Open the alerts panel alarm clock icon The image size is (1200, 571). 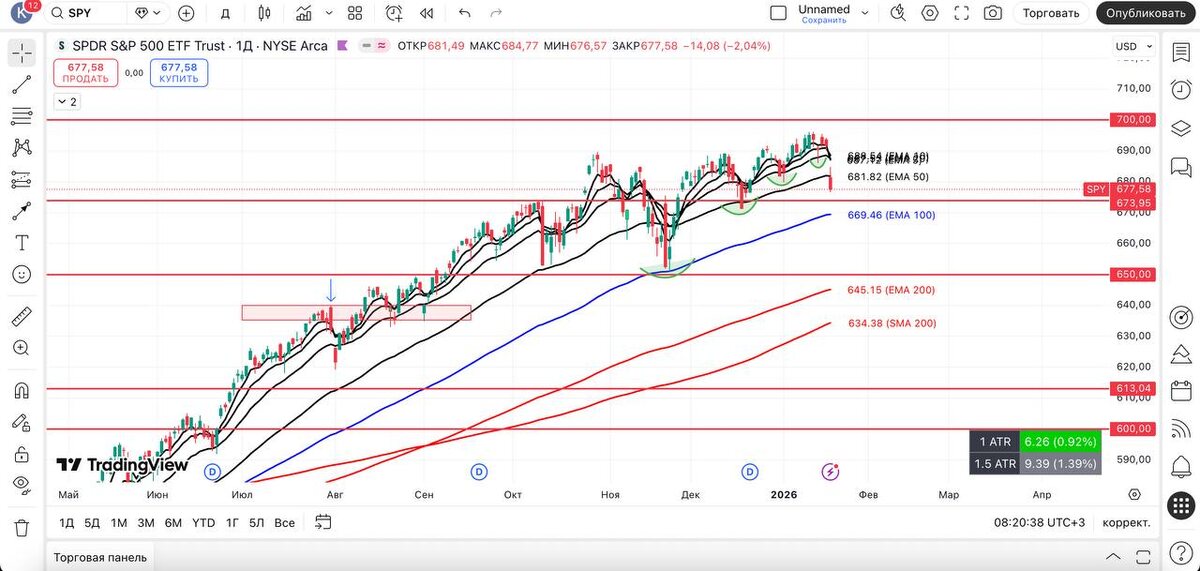(x=1181, y=92)
